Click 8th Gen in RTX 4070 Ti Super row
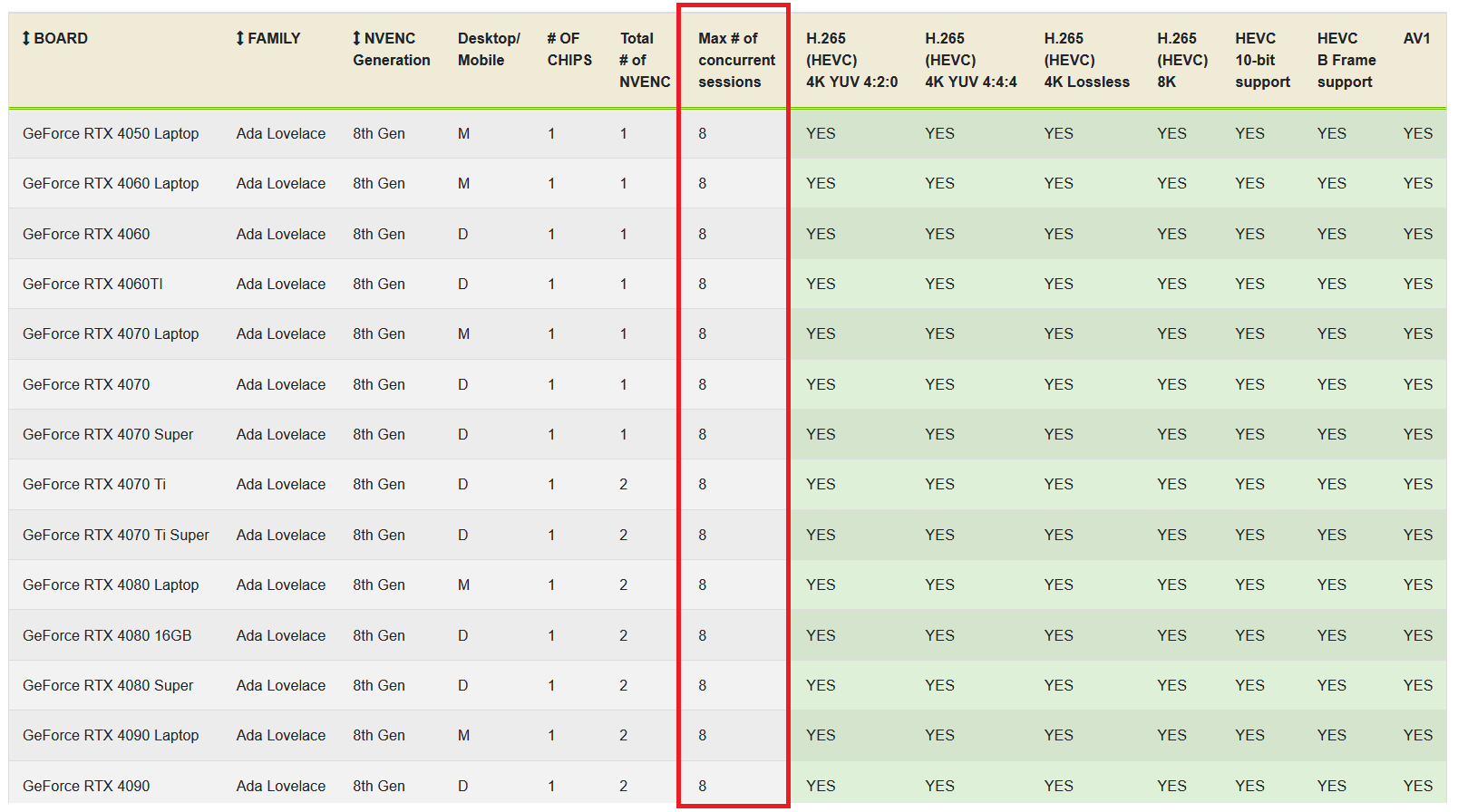Image resolution: width=1458 pixels, height=812 pixels. tap(379, 535)
